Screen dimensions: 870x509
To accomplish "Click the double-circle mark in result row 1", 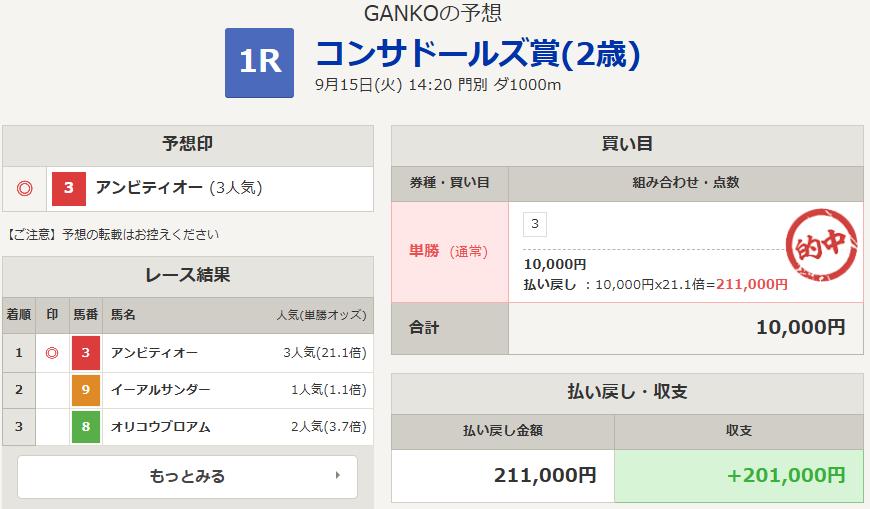I will tap(52, 352).
